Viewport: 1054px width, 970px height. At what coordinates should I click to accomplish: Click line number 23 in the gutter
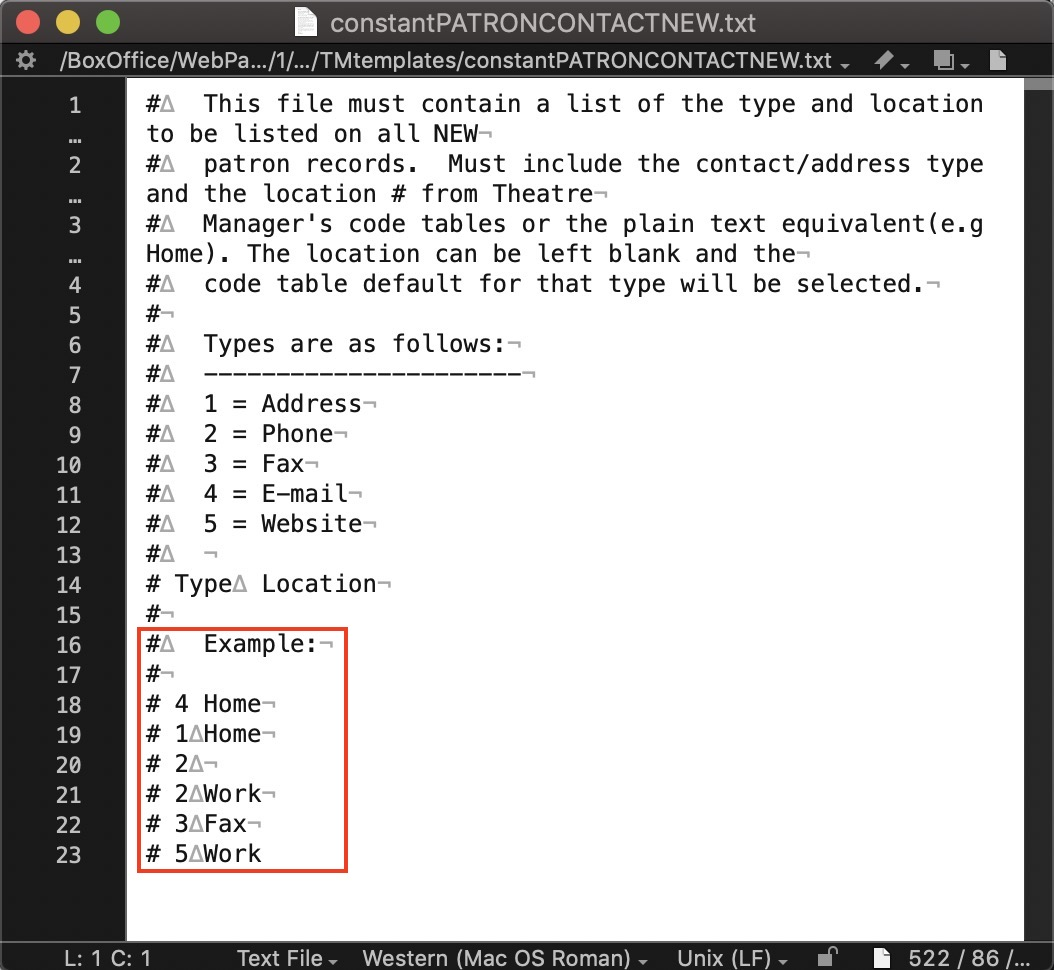pyautogui.click(x=69, y=854)
